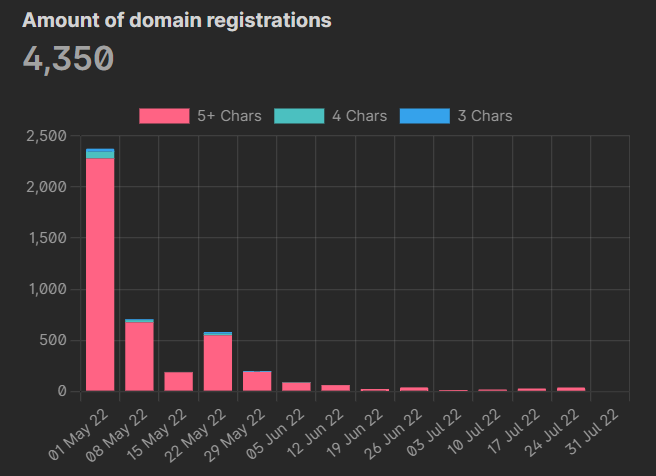Viewport: 656px width, 476px height.
Task: Click the 2,500 y-axis label
Action: tap(44, 136)
